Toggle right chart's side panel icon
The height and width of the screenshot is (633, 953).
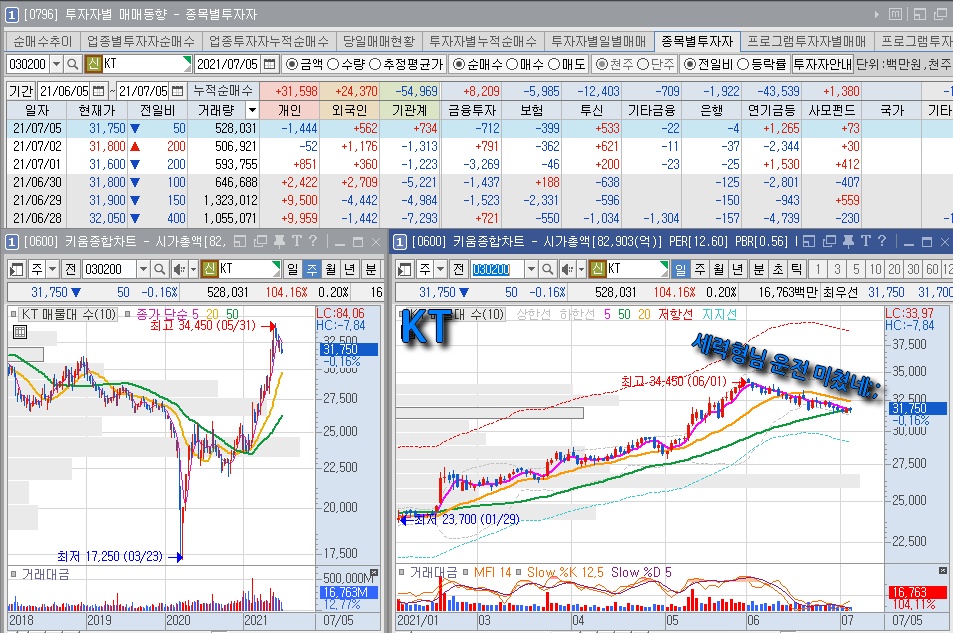(405, 269)
